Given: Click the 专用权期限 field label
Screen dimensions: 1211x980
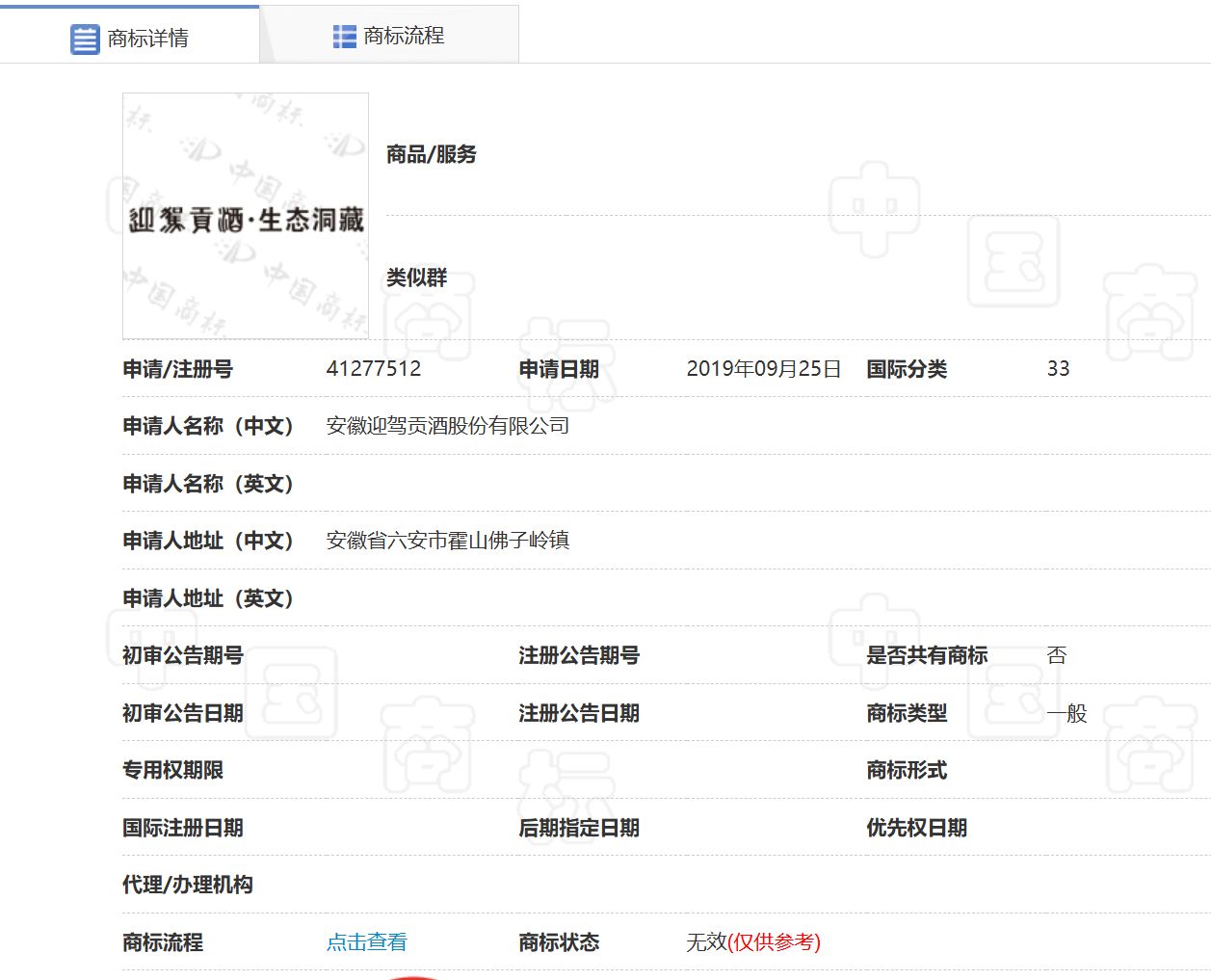Looking at the screenshot, I should tap(173, 770).
